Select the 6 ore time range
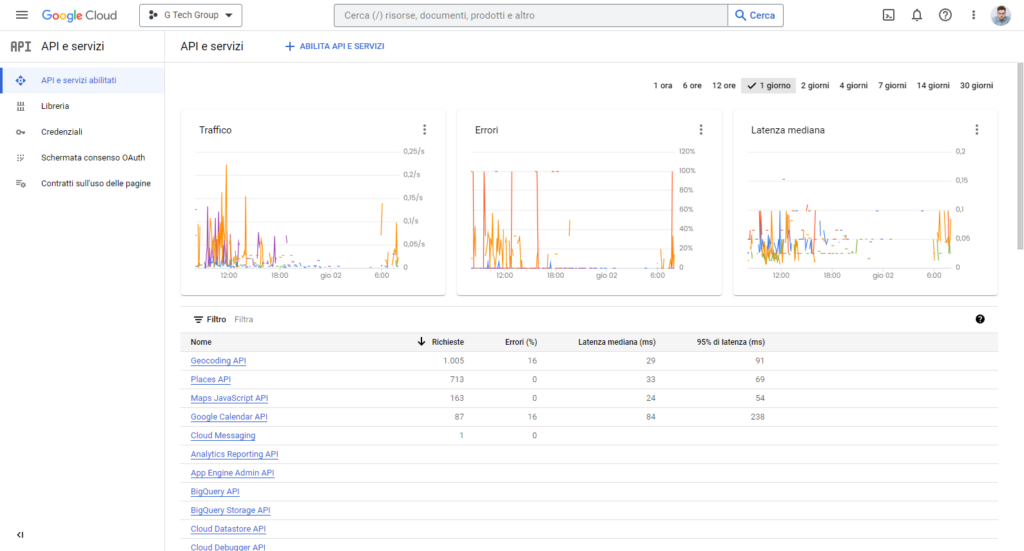 coord(692,86)
